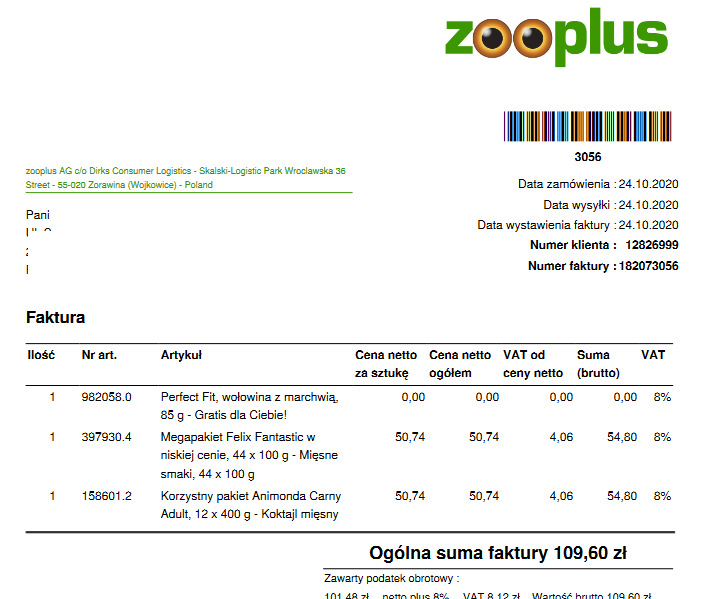Select 'Data zamówienia' date 24.10.2020

coord(648,184)
